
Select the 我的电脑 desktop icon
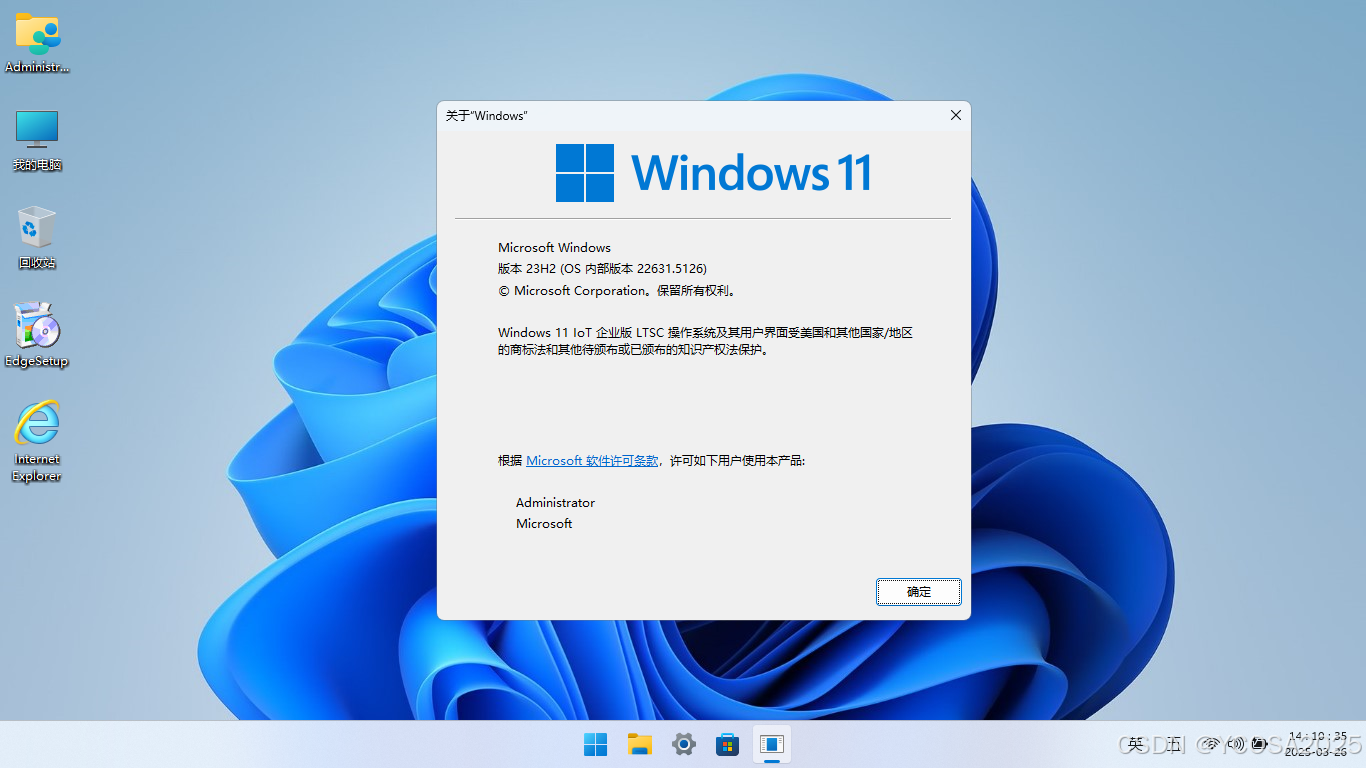[x=37, y=140]
